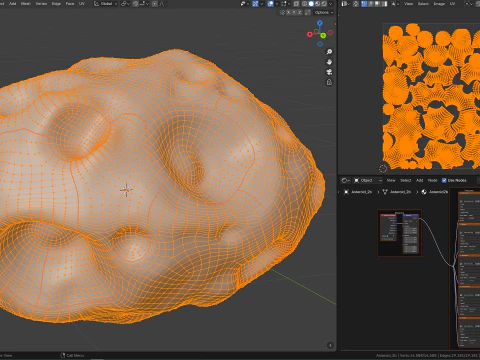480x360 pixels.
Task: Switch to wireframe viewport shading
Action: click(x=304, y=4)
